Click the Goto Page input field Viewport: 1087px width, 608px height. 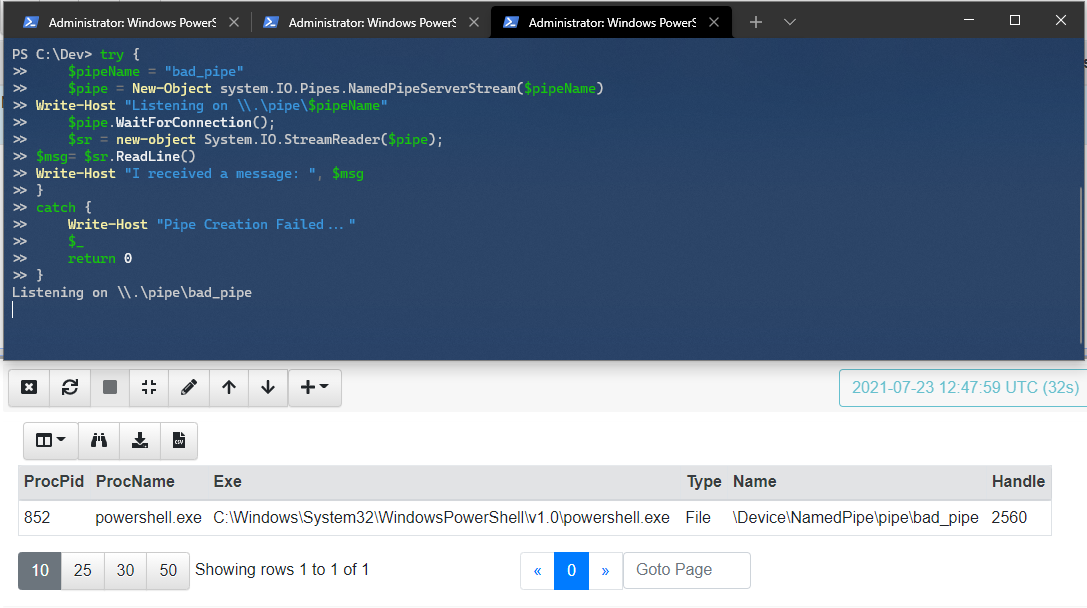[x=686, y=571]
